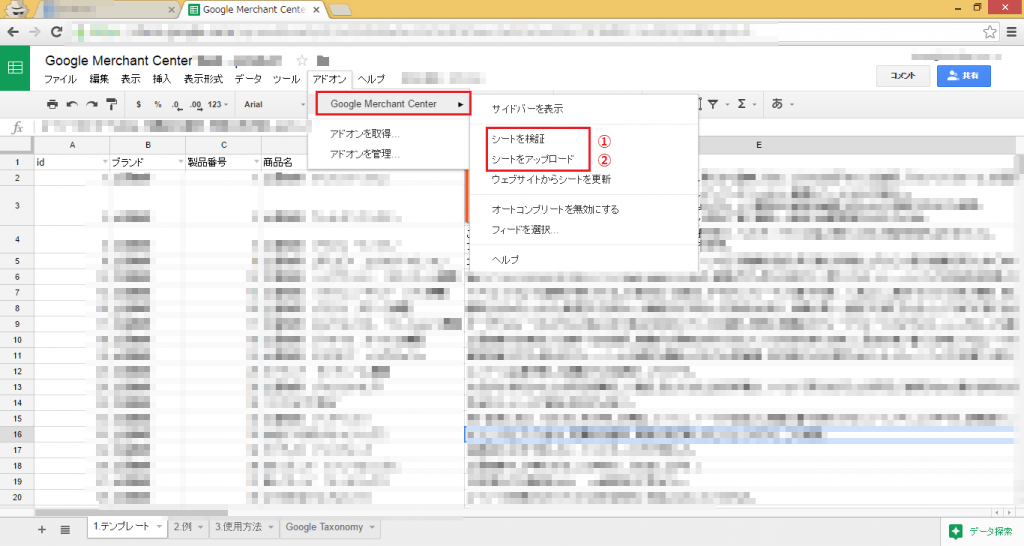This screenshot has height=546, width=1024.
Task: Open id column filter dropdown
Action: tap(104, 162)
